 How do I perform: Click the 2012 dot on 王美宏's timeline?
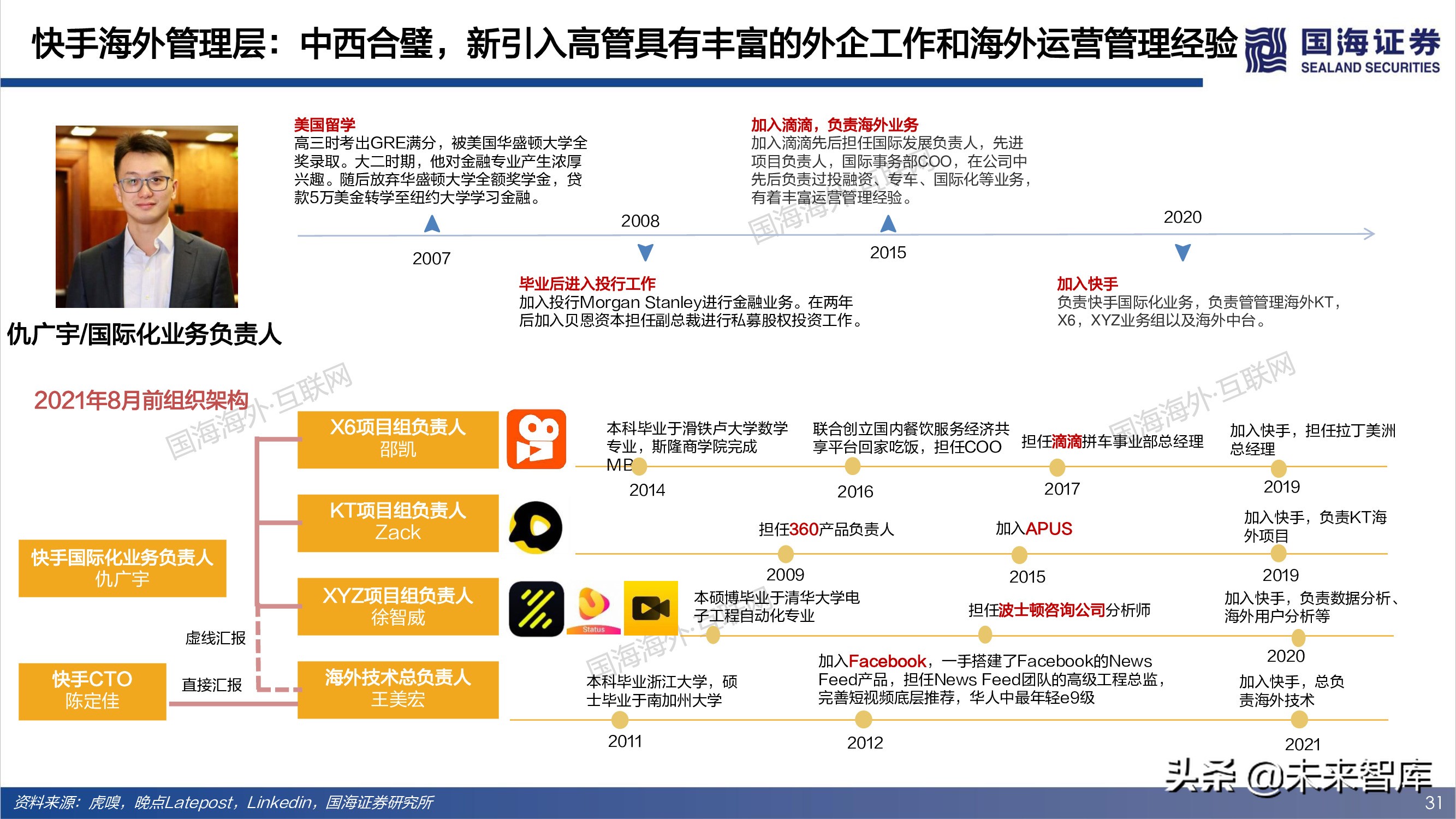[x=863, y=720]
